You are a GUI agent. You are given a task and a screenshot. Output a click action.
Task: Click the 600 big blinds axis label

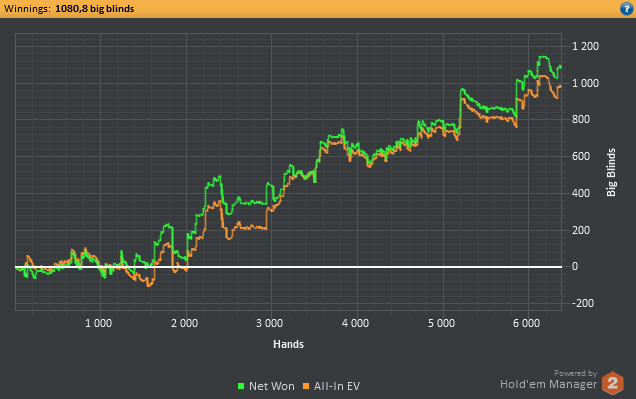pyautogui.click(x=581, y=156)
